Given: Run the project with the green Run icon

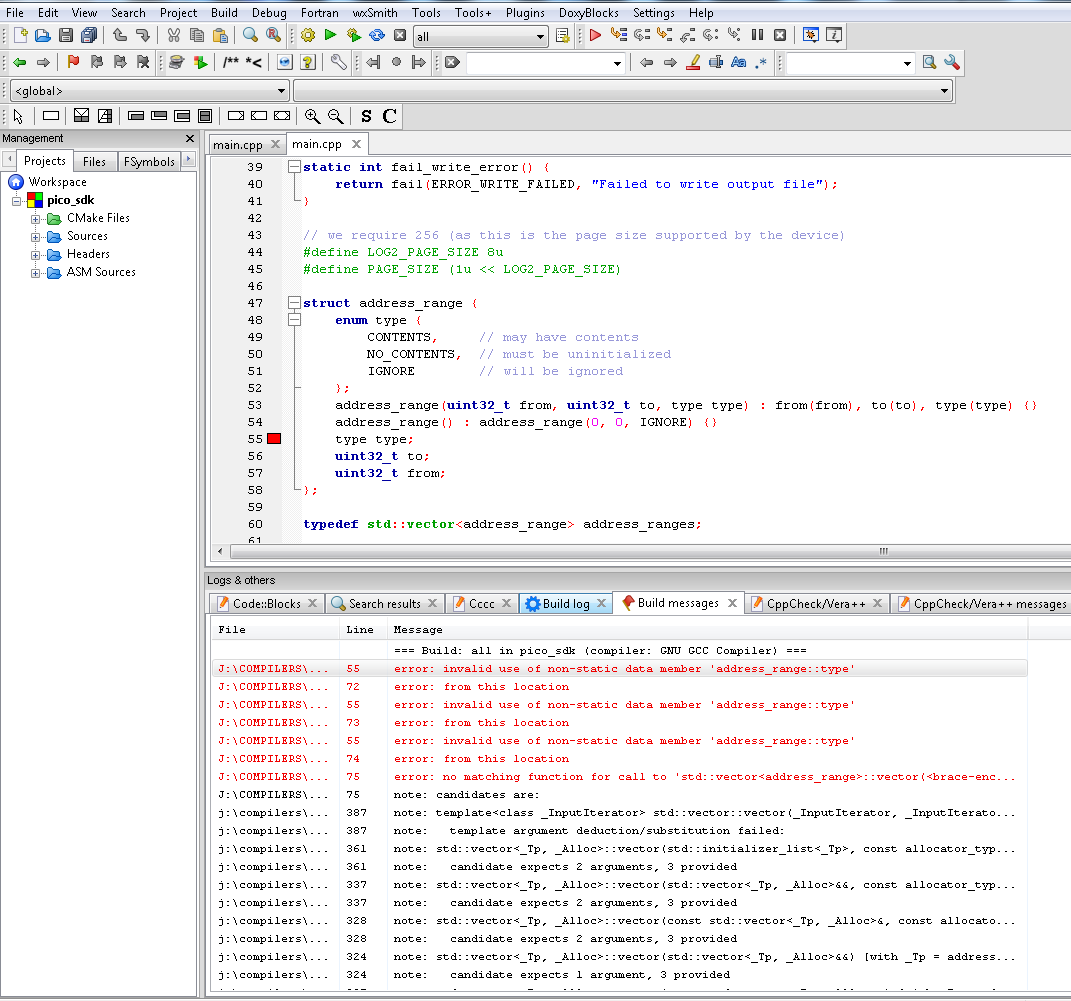Looking at the screenshot, I should point(329,35).
